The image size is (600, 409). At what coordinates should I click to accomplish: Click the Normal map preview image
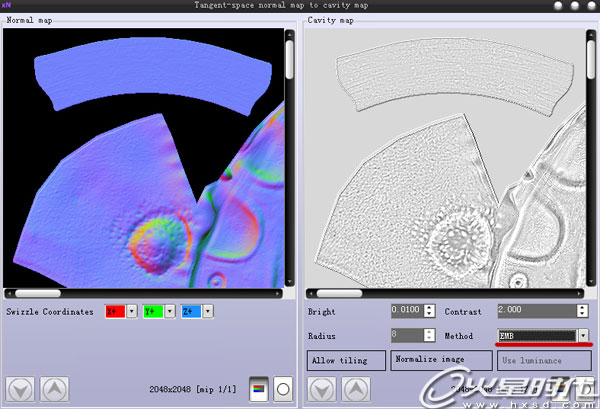point(143,158)
